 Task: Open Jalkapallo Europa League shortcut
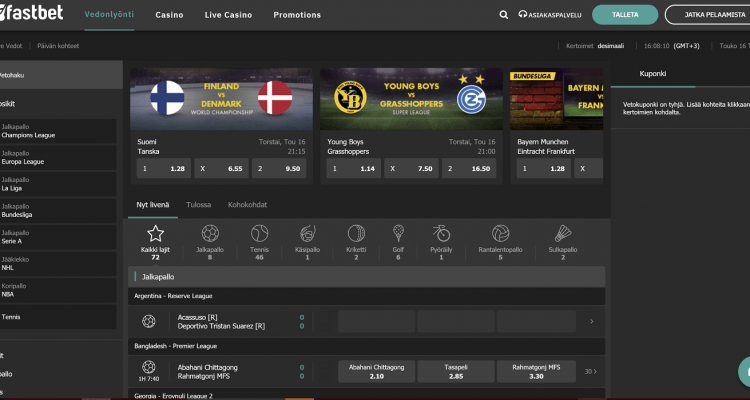point(58,158)
